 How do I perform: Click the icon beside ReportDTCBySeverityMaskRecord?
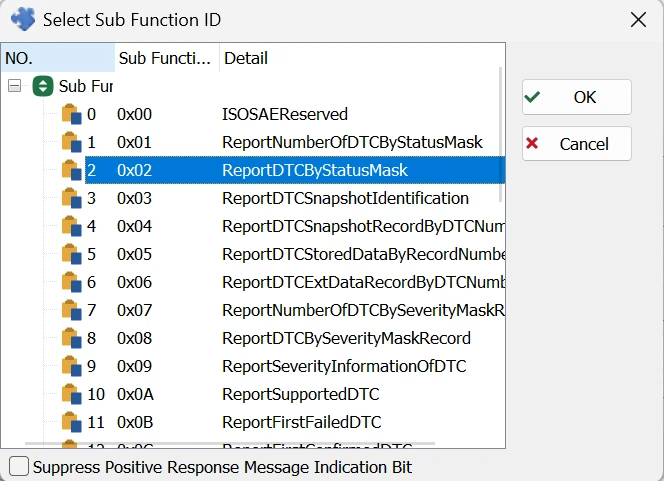pyautogui.click(x=72, y=338)
